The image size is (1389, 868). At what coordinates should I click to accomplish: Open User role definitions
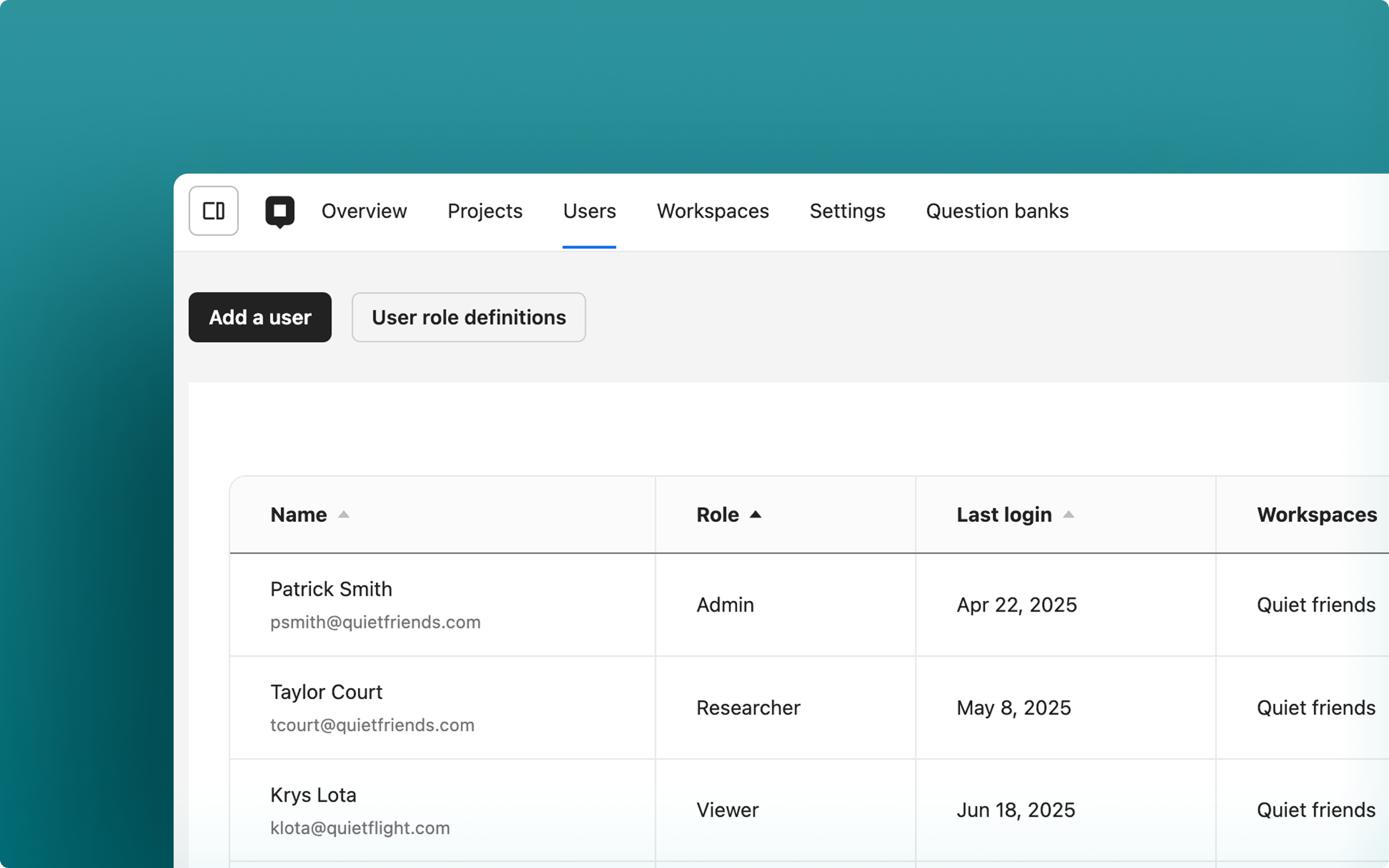coord(468,317)
